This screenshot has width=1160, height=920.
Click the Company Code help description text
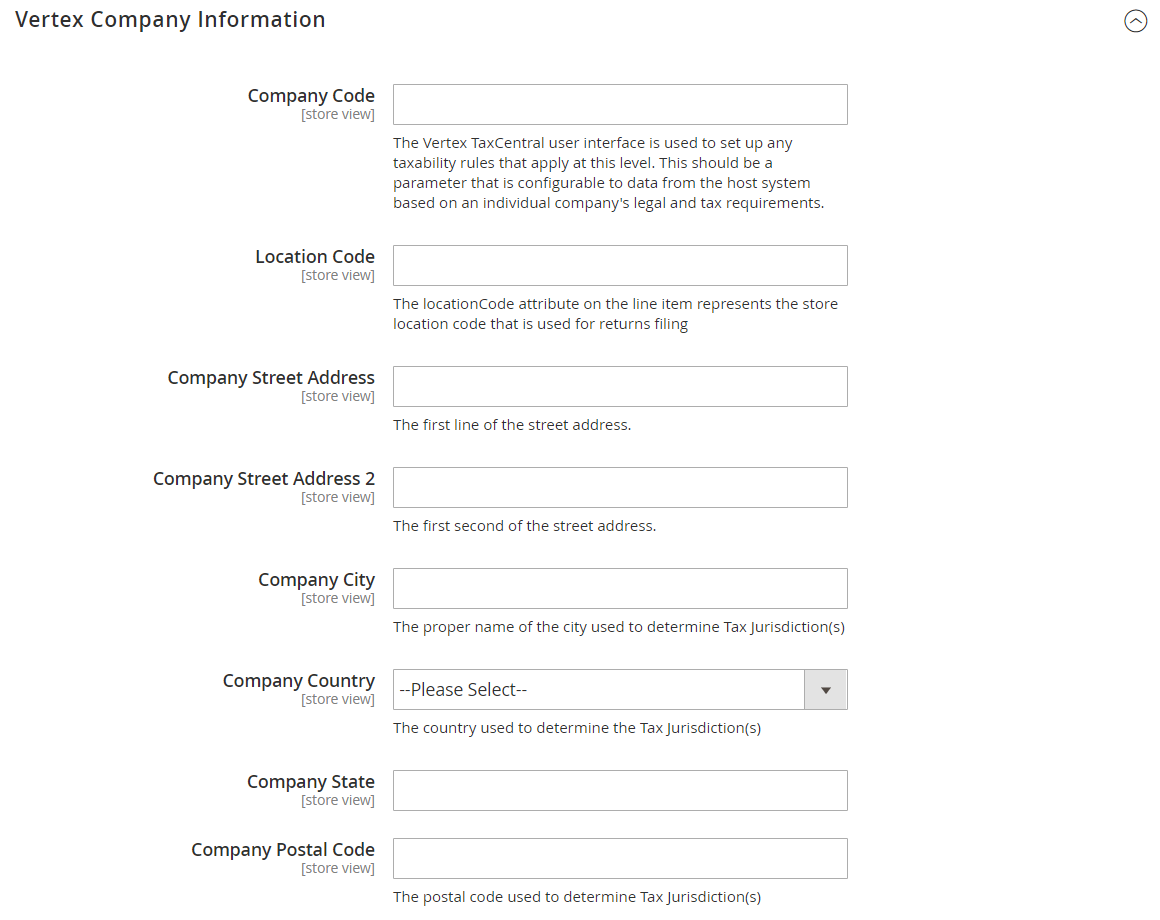609,173
